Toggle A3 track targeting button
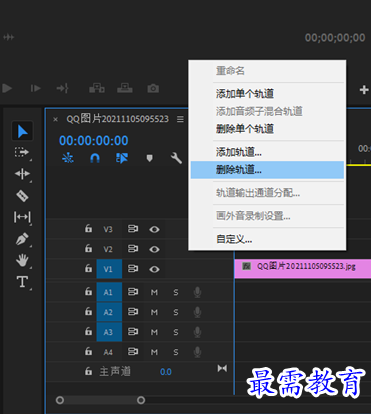The height and width of the screenshot is (414, 371). [109, 332]
